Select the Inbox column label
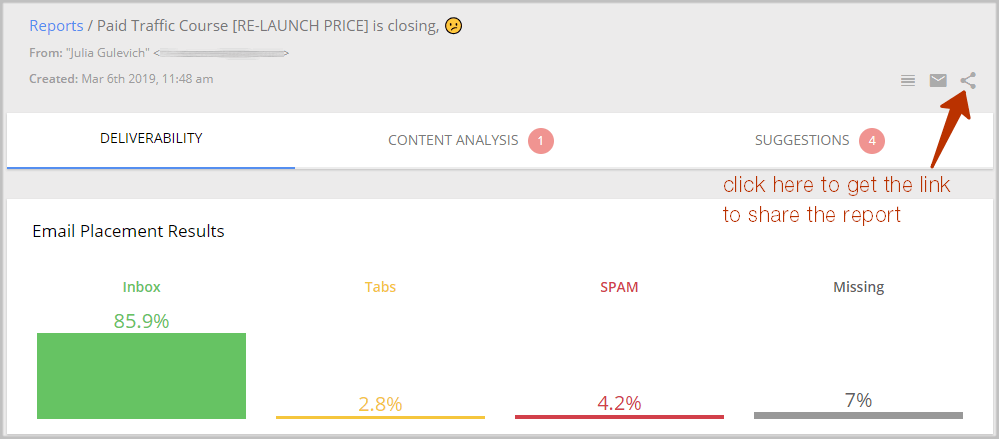 point(141,287)
